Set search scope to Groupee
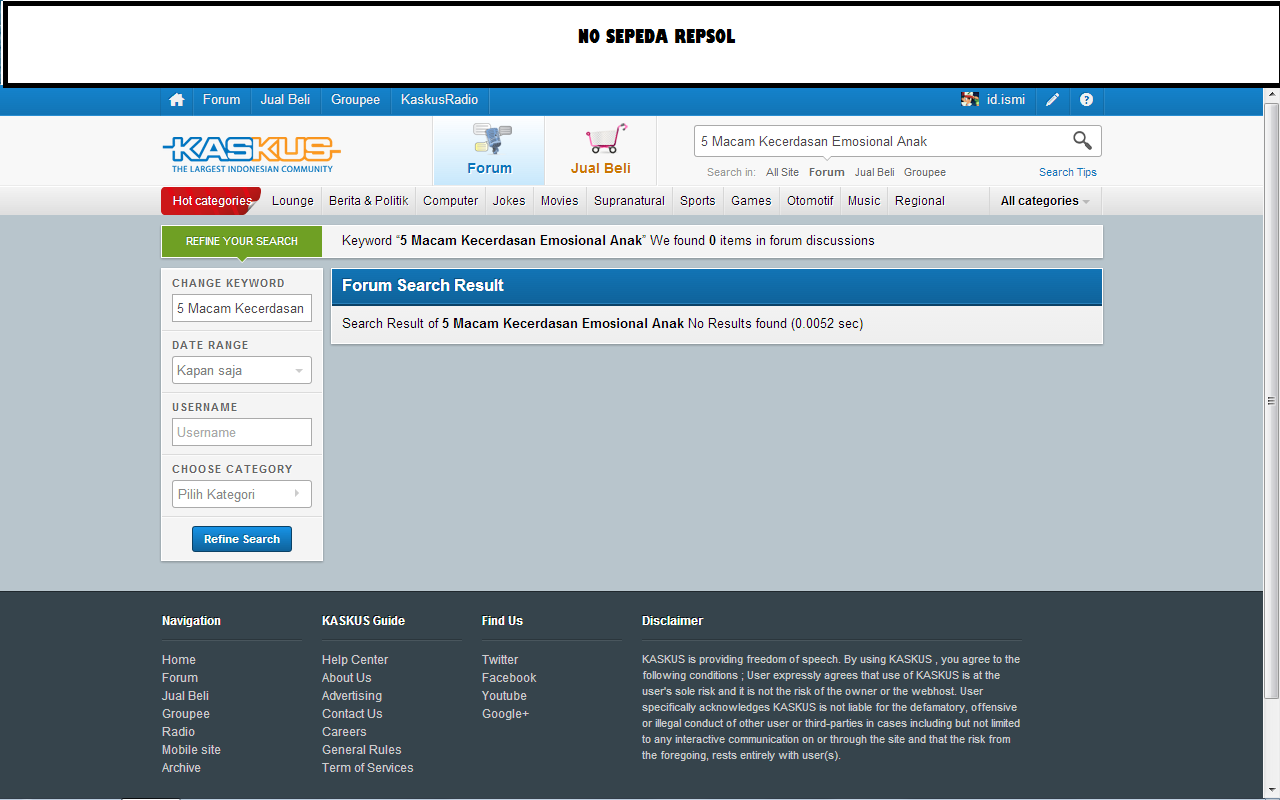This screenshot has width=1280, height=800. (925, 172)
